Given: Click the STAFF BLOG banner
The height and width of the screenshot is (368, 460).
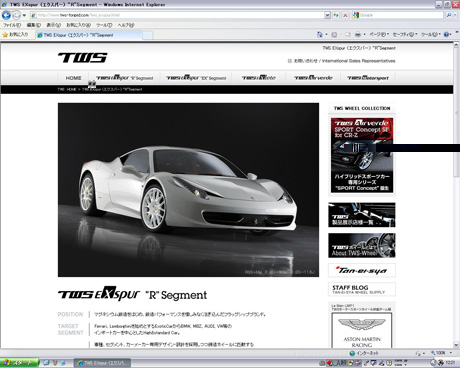Looking at the screenshot, I should click(362, 289).
